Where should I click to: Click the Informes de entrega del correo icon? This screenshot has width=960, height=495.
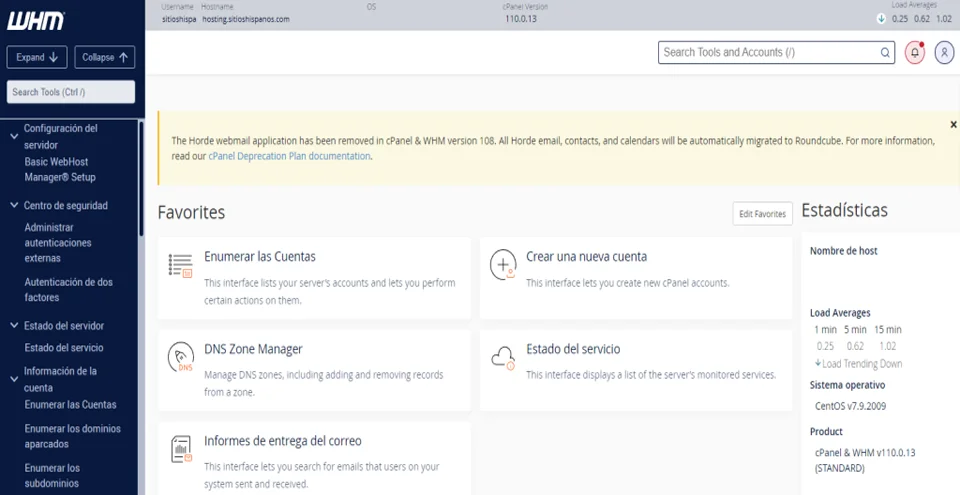(x=180, y=449)
